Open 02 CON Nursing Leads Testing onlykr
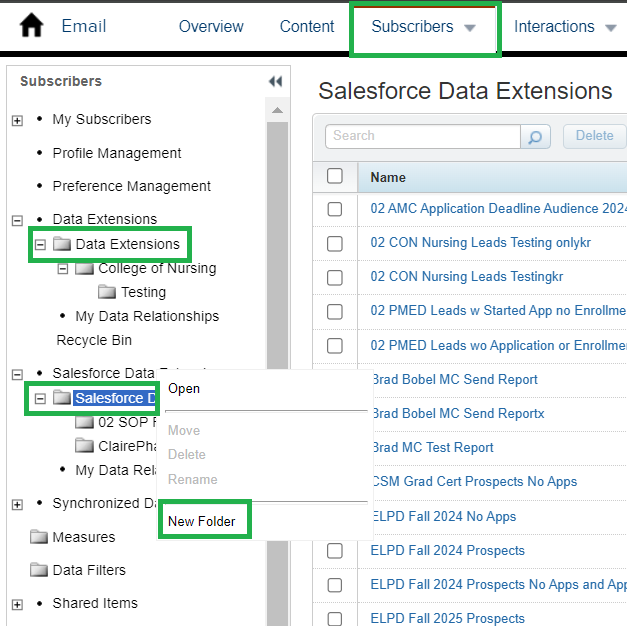 (480, 242)
